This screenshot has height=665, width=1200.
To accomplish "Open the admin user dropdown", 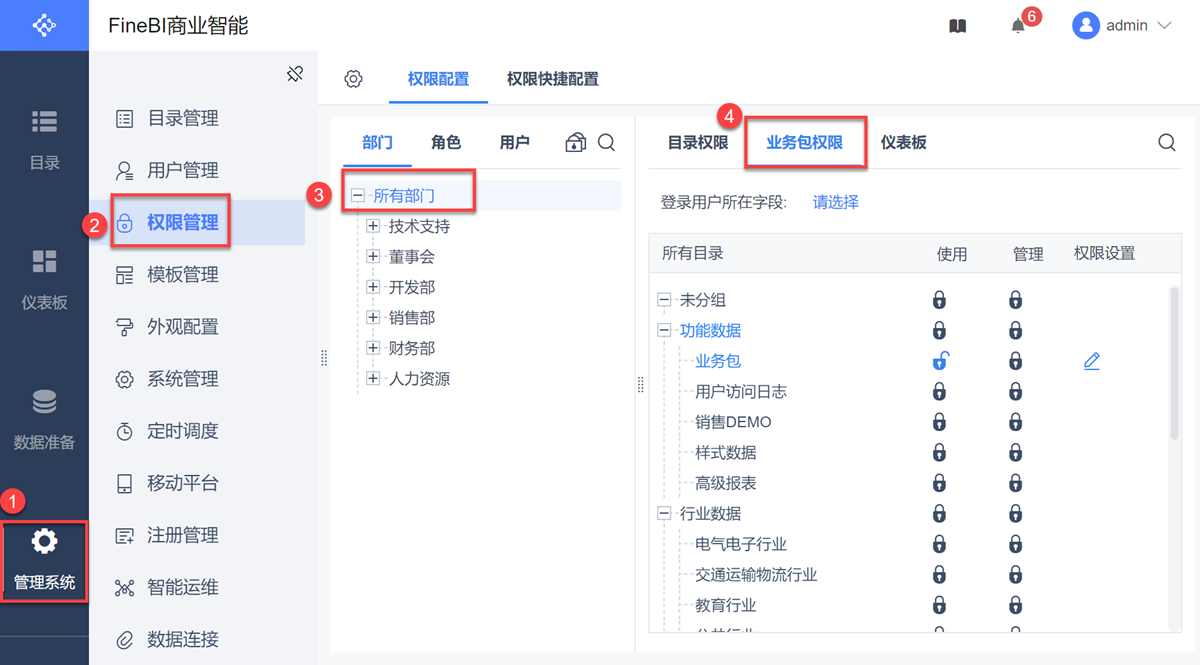I will 1122,26.
